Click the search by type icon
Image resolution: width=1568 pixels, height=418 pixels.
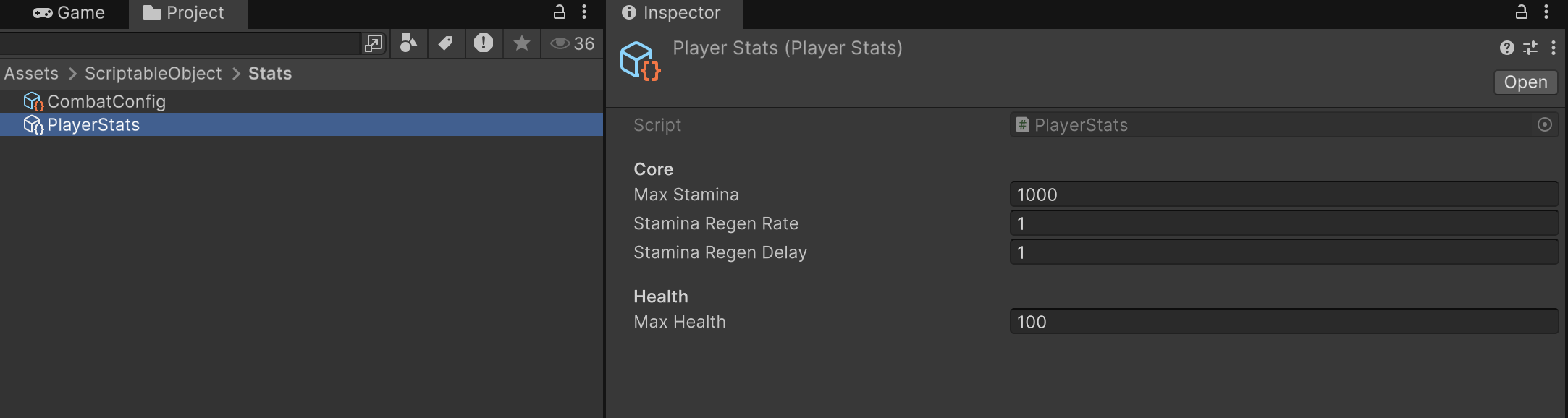pos(409,43)
